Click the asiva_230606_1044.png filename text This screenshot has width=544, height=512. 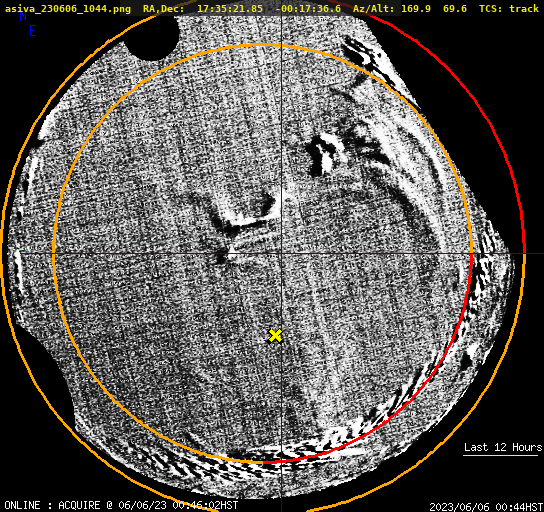[68, 9]
